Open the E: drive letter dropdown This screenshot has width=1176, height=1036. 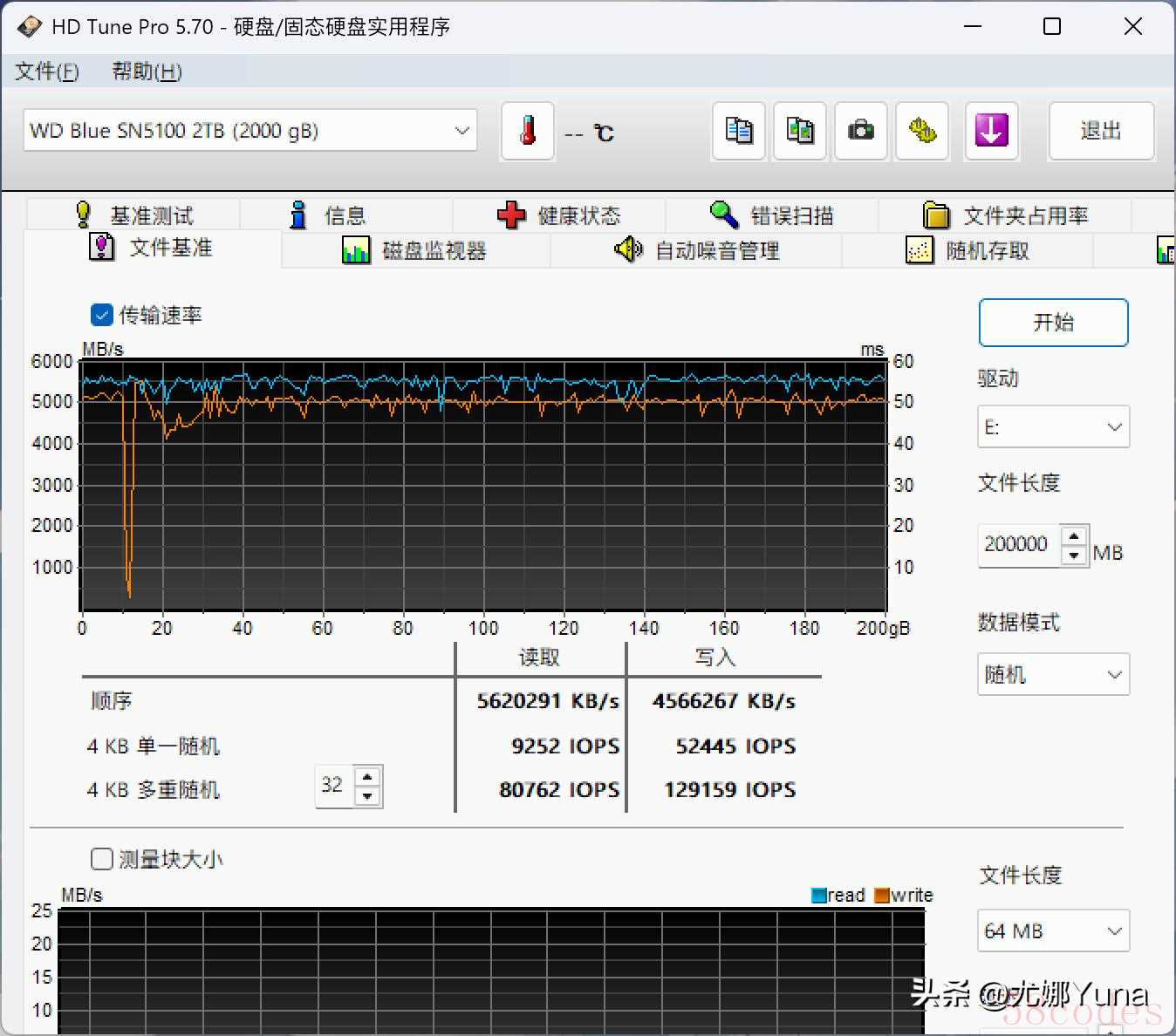1053,427
